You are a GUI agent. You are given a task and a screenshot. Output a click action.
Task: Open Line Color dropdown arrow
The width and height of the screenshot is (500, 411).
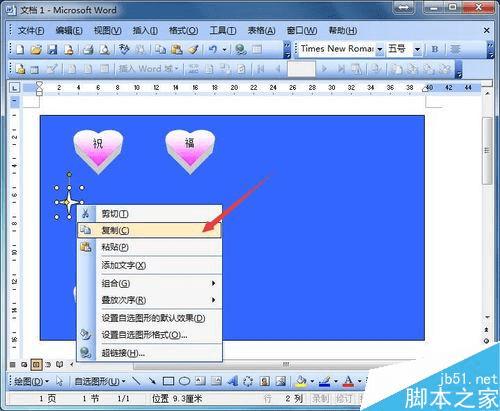click(x=335, y=381)
